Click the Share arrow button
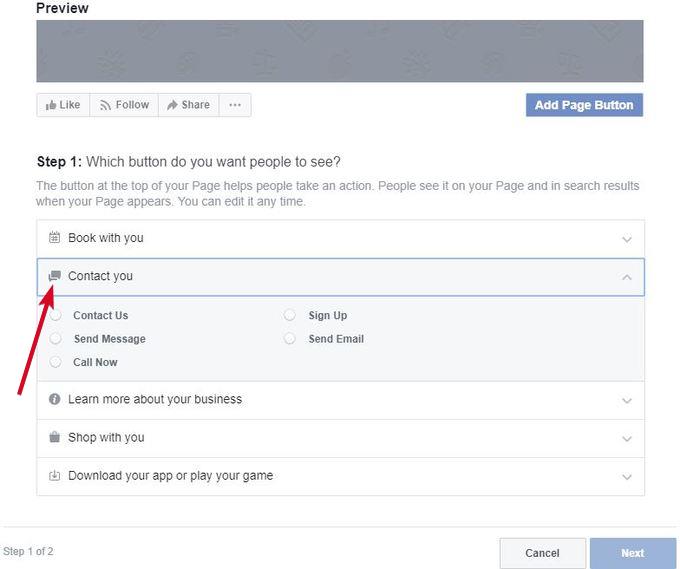 point(188,105)
